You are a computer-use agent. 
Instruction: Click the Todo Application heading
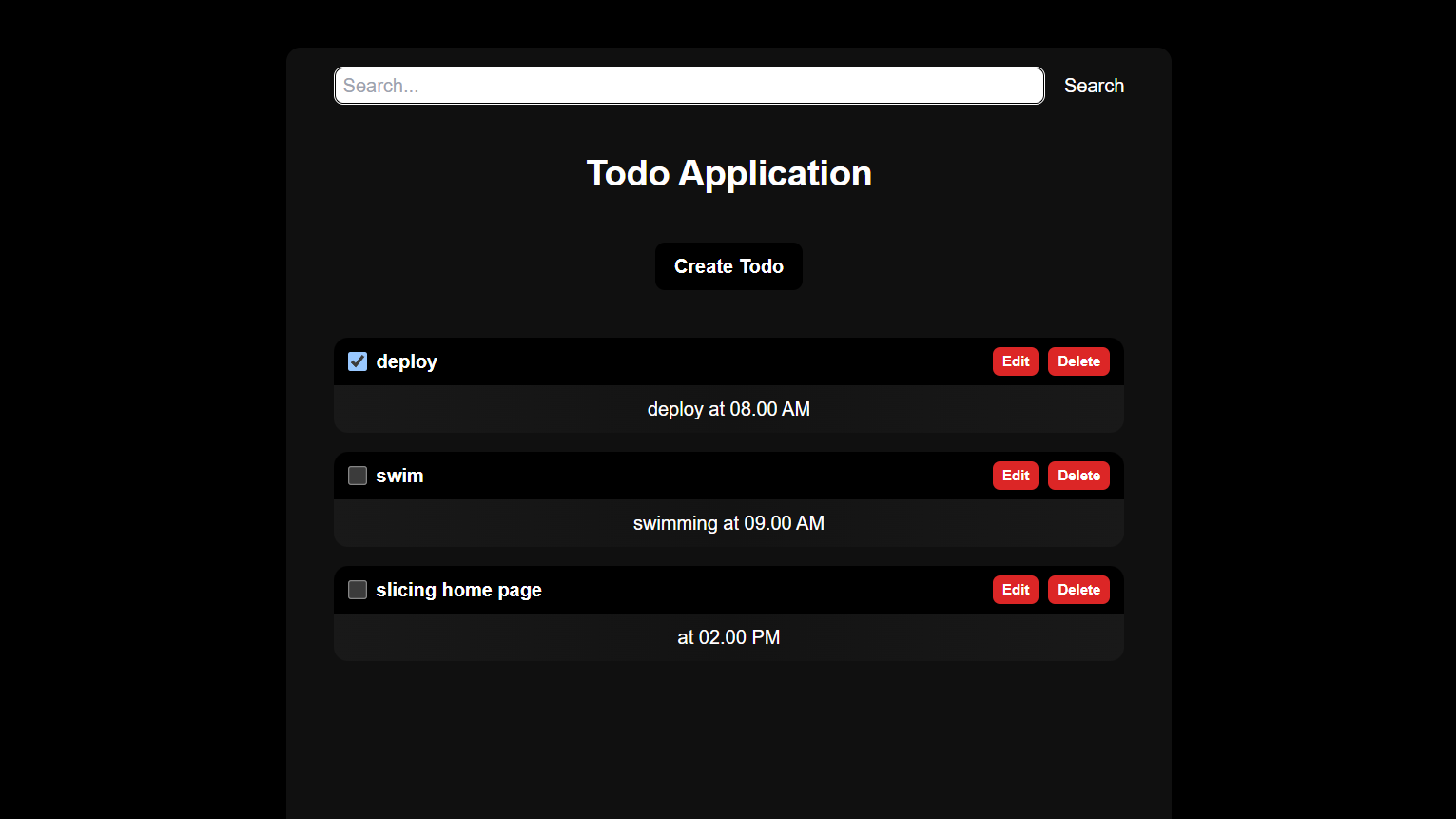point(728,173)
